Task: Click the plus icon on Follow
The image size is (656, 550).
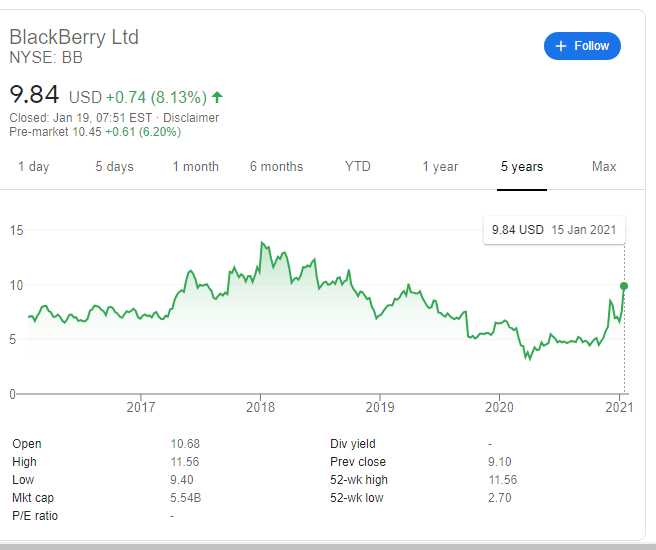Action: tap(561, 46)
